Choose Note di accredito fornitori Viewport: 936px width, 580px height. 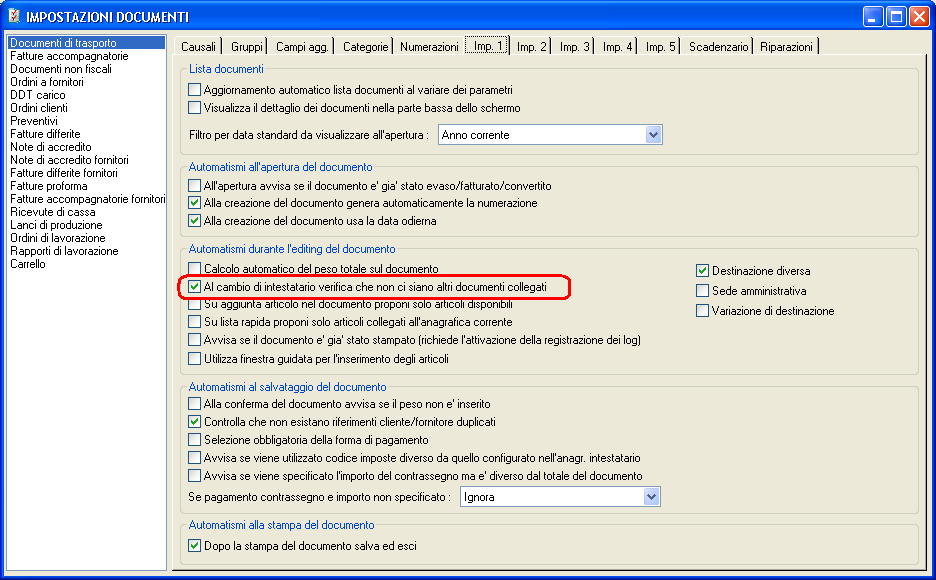click(x=87, y=160)
